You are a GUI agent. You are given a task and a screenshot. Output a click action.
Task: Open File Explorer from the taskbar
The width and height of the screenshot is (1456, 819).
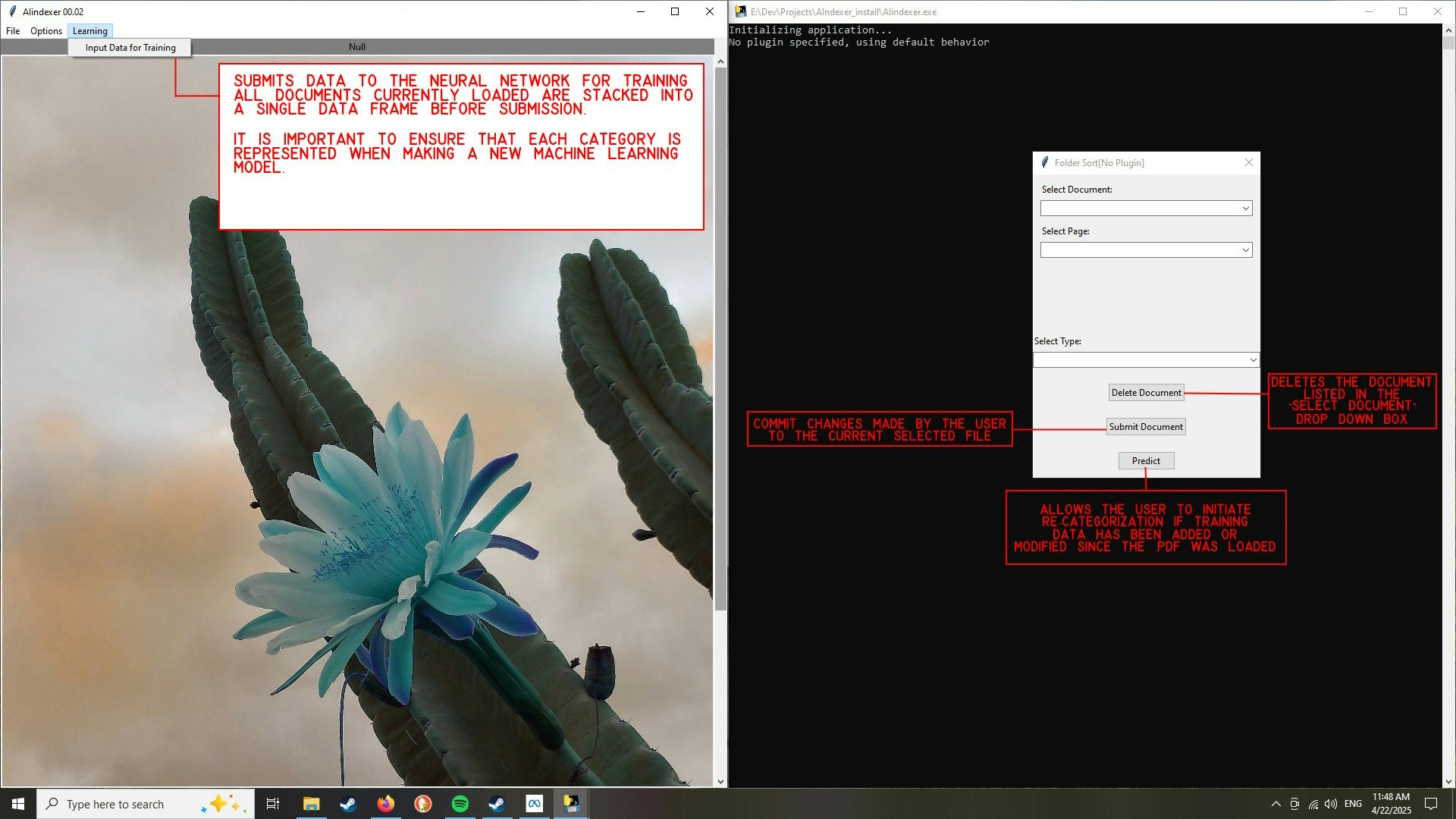[x=311, y=804]
